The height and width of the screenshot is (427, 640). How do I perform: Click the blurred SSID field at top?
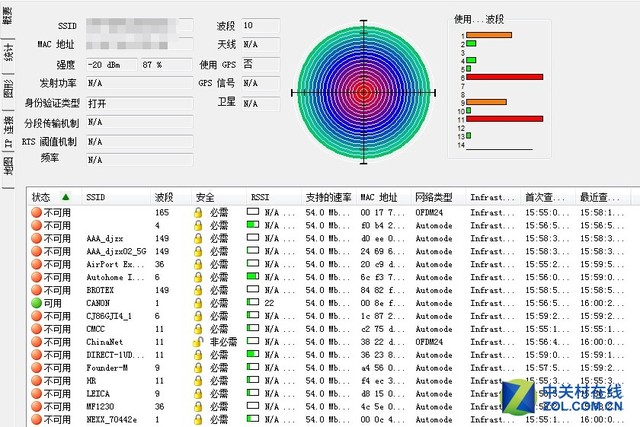[140, 25]
